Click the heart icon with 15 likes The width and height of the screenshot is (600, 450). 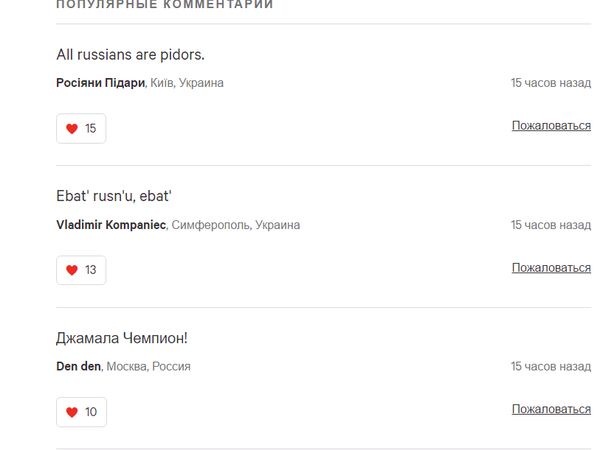pyautogui.click(x=71, y=128)
